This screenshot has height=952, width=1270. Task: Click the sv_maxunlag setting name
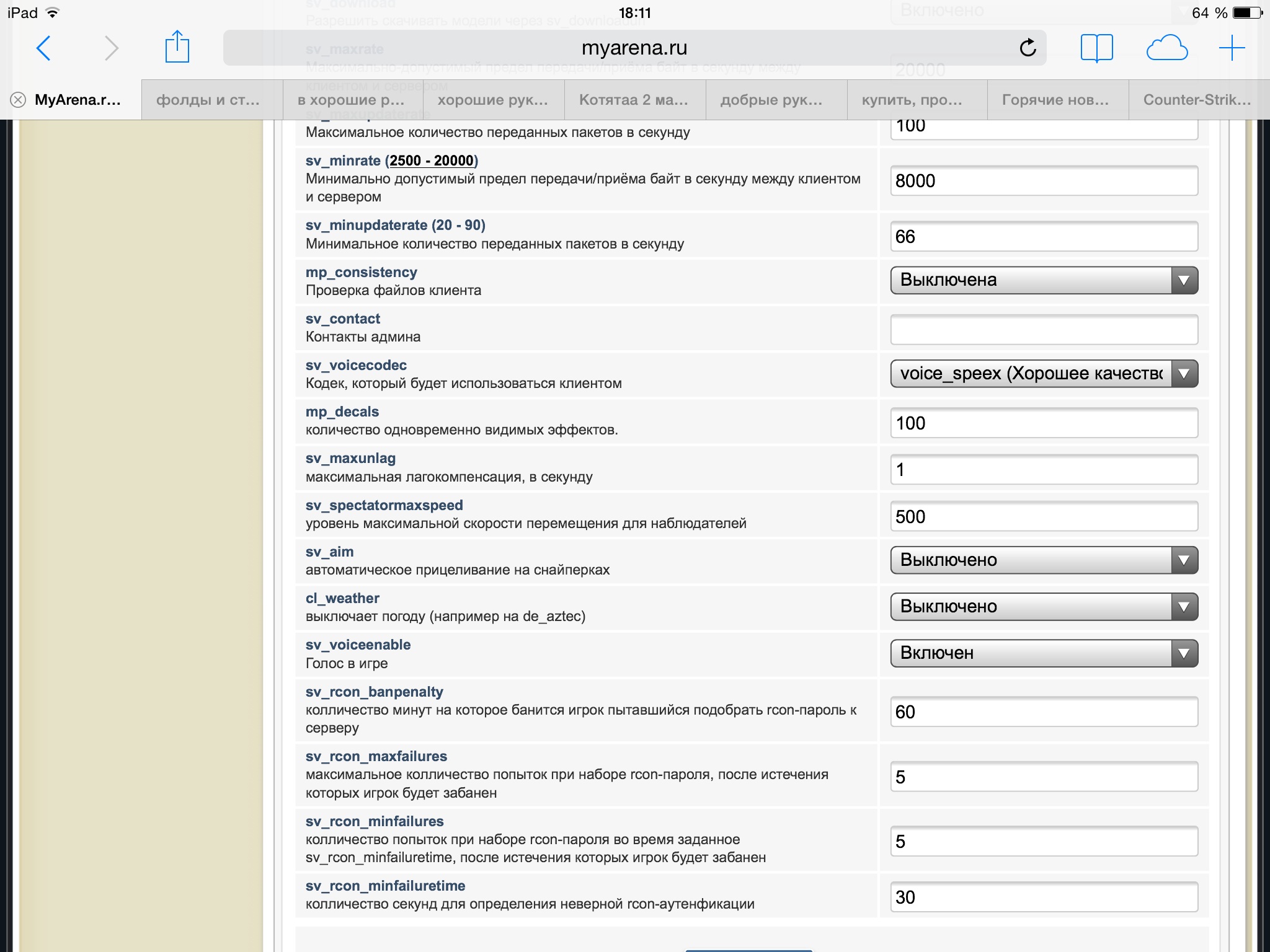pos(351,458)
